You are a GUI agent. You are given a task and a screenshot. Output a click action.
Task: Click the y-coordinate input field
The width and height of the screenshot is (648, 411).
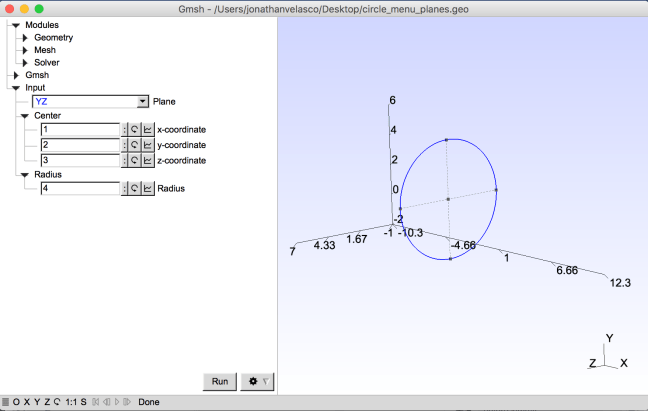(80, 145)
